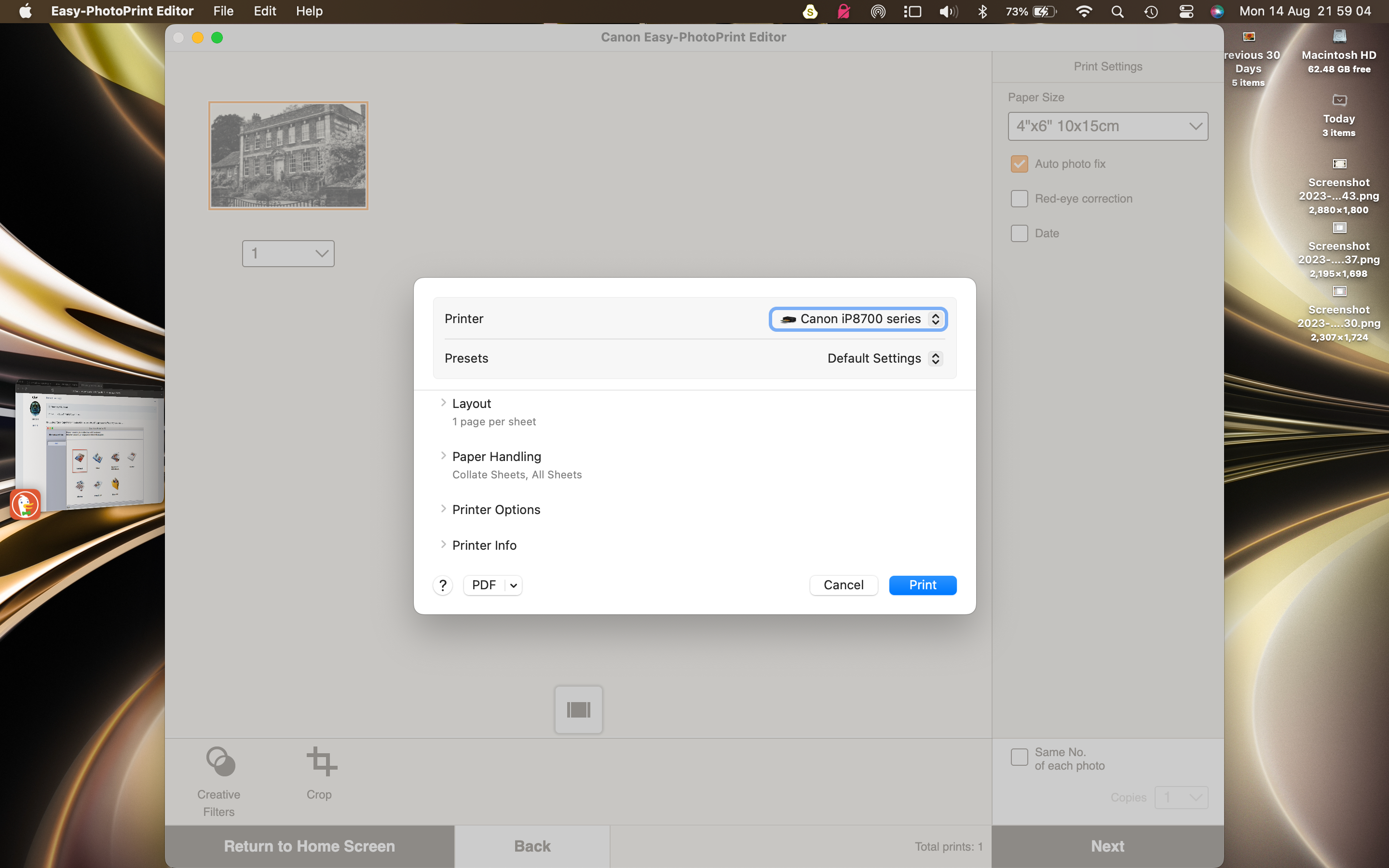
Task: Open Bluetooth menu bar icon
Action: pos(982,12)
